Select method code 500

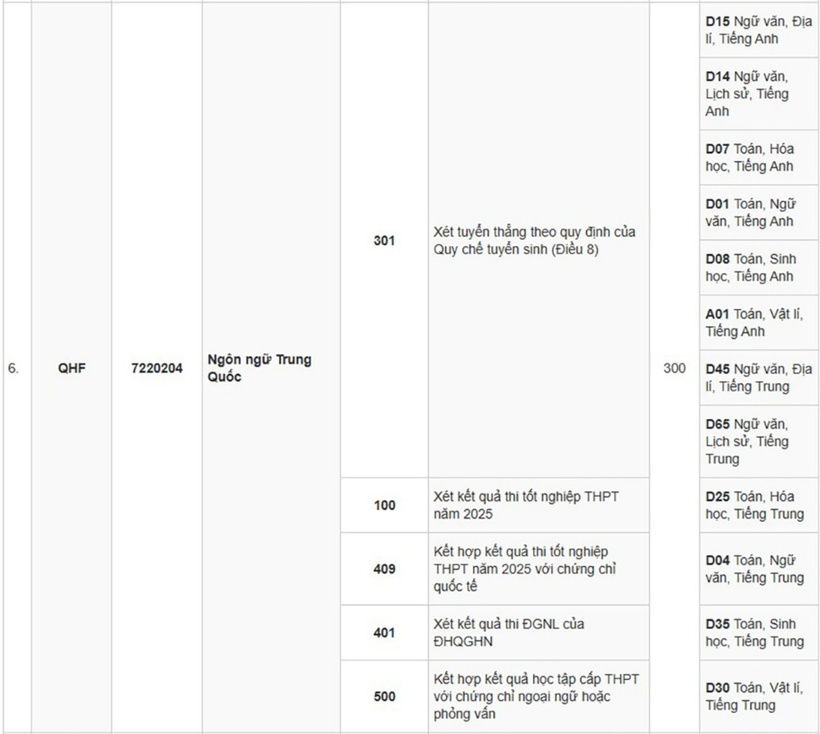click(384, 696)
